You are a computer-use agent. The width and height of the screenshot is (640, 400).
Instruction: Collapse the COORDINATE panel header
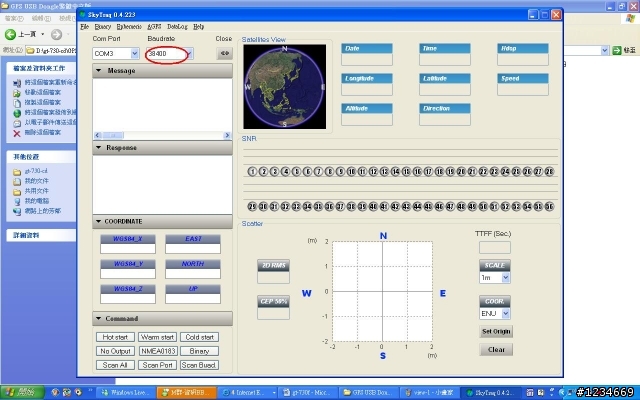[x=162, y=221]
